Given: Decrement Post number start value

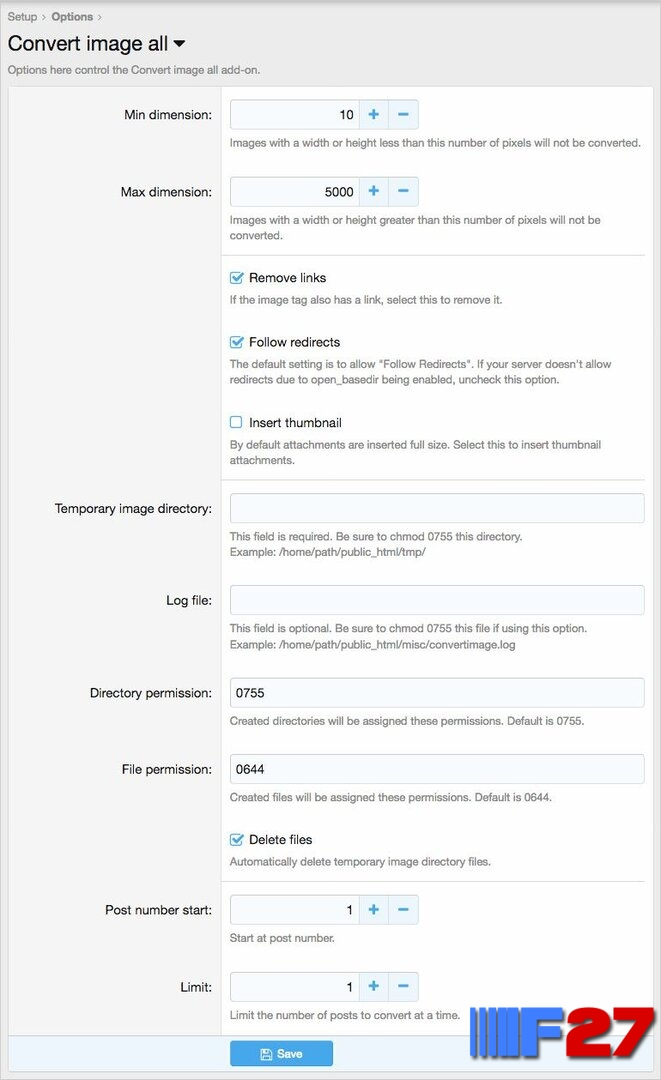Looking at the screenshot, I should 403,910.
